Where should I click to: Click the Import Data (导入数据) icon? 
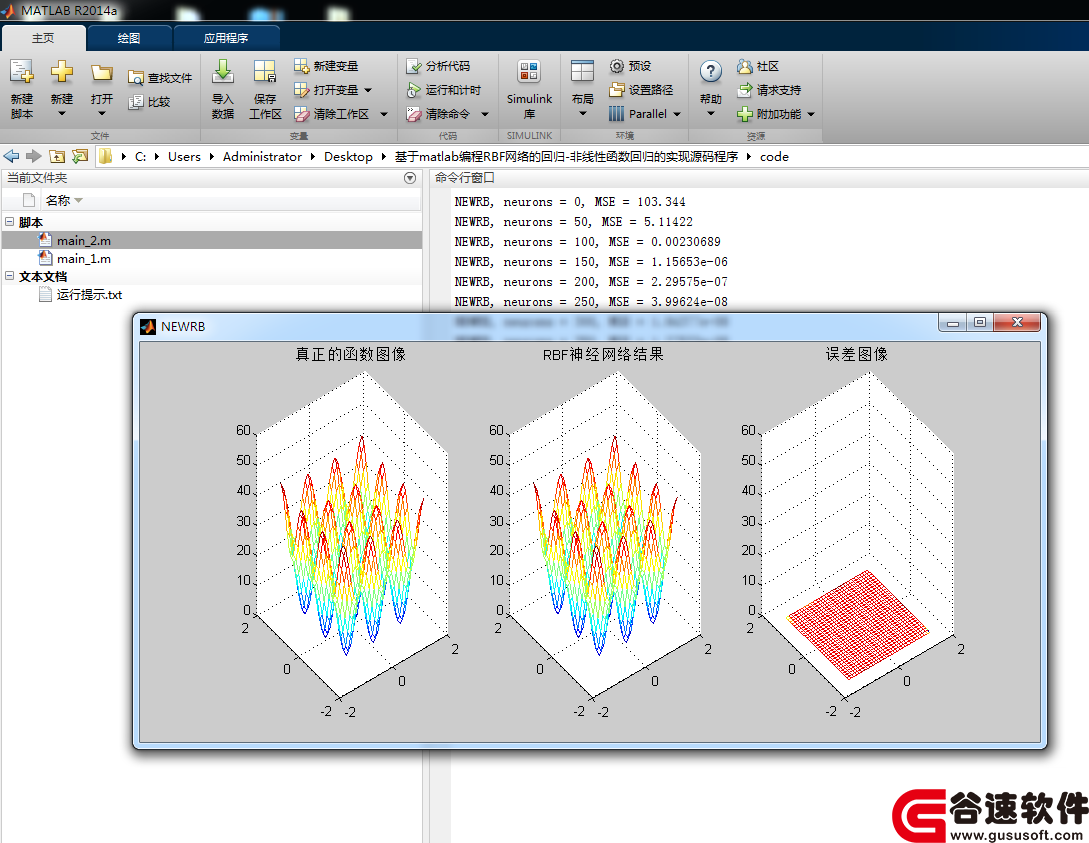pos(223,72)
